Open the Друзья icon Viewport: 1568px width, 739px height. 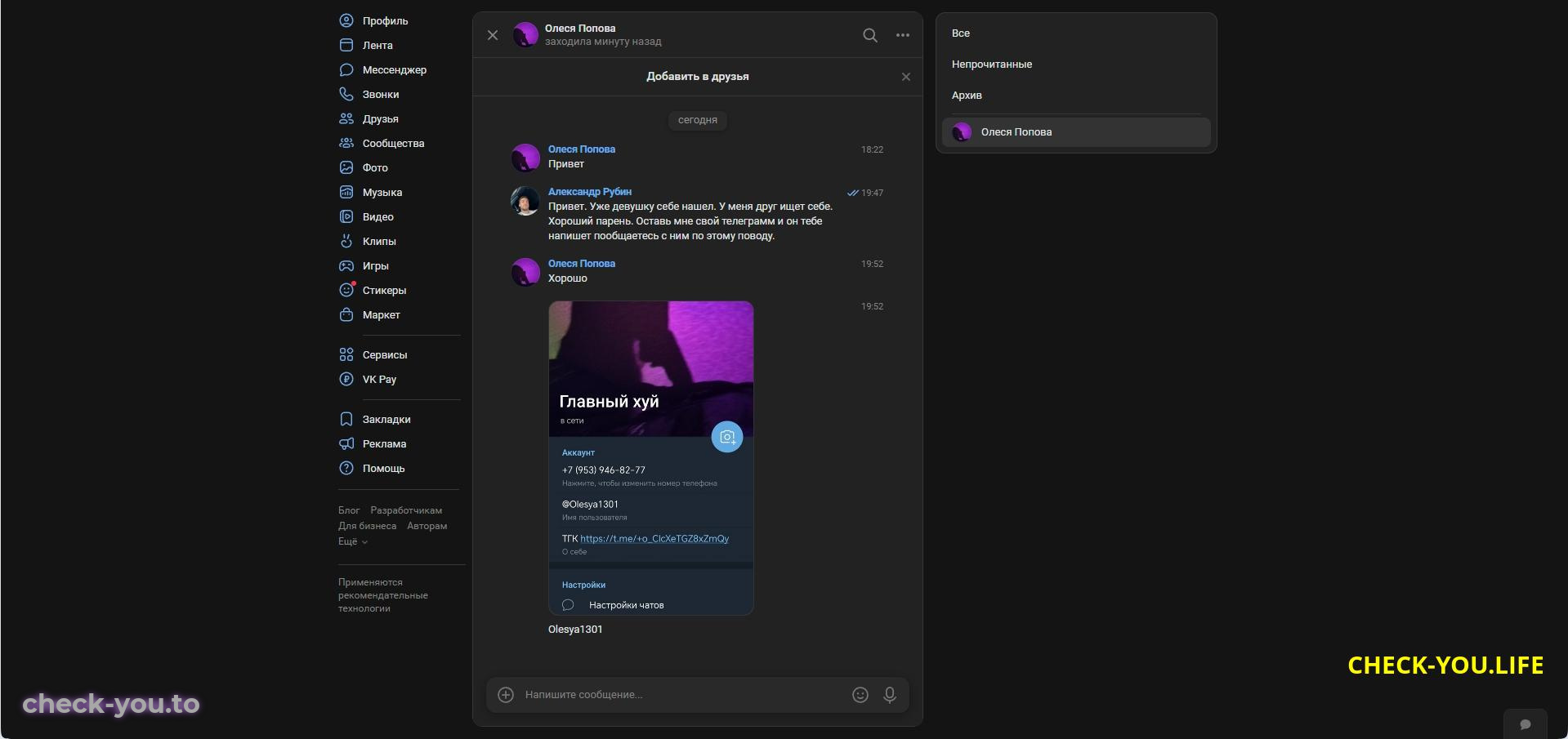(x=346, y=118)
